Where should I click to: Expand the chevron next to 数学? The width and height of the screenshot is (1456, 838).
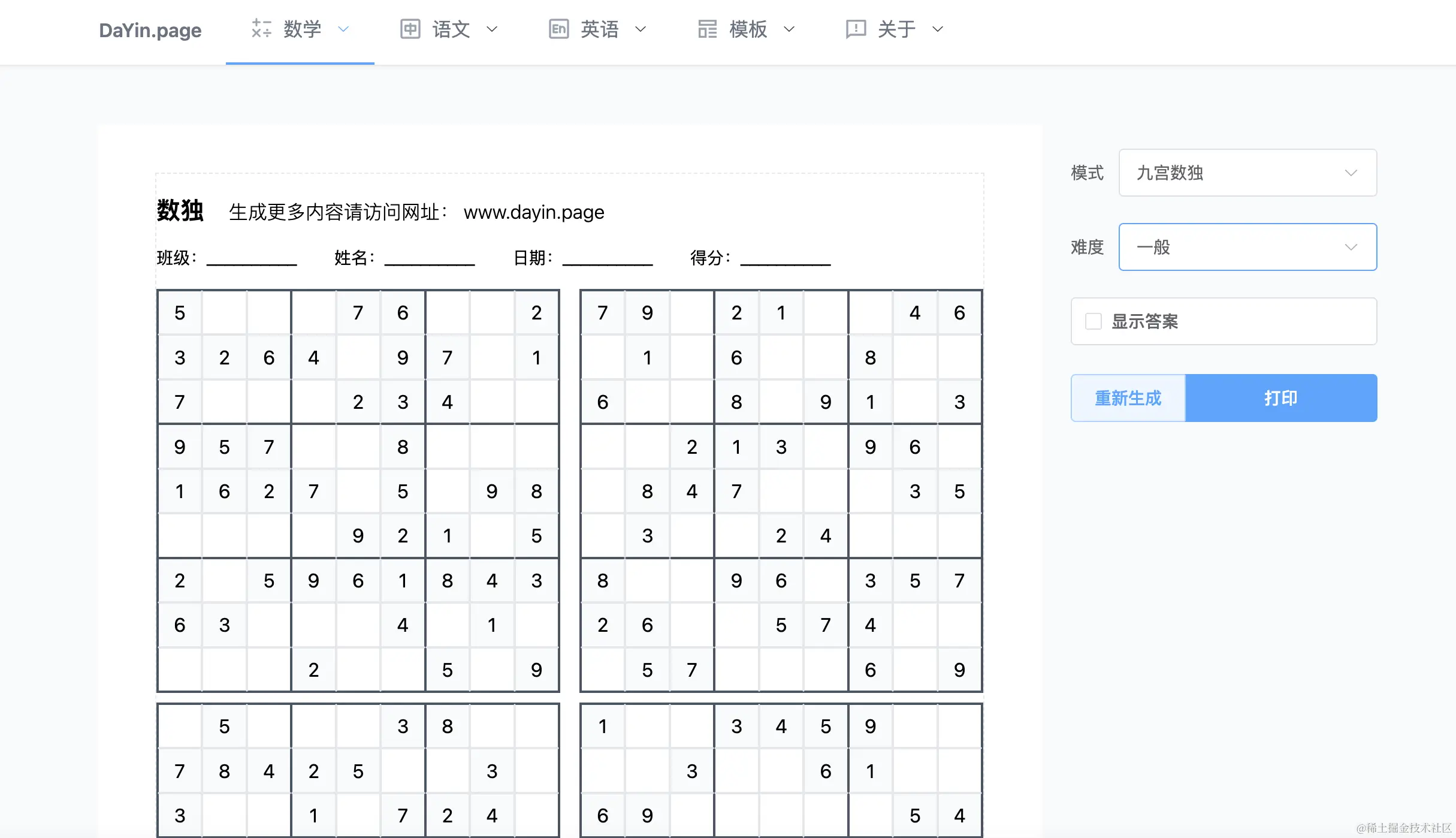pyautogui.click(x=343, y=29)
